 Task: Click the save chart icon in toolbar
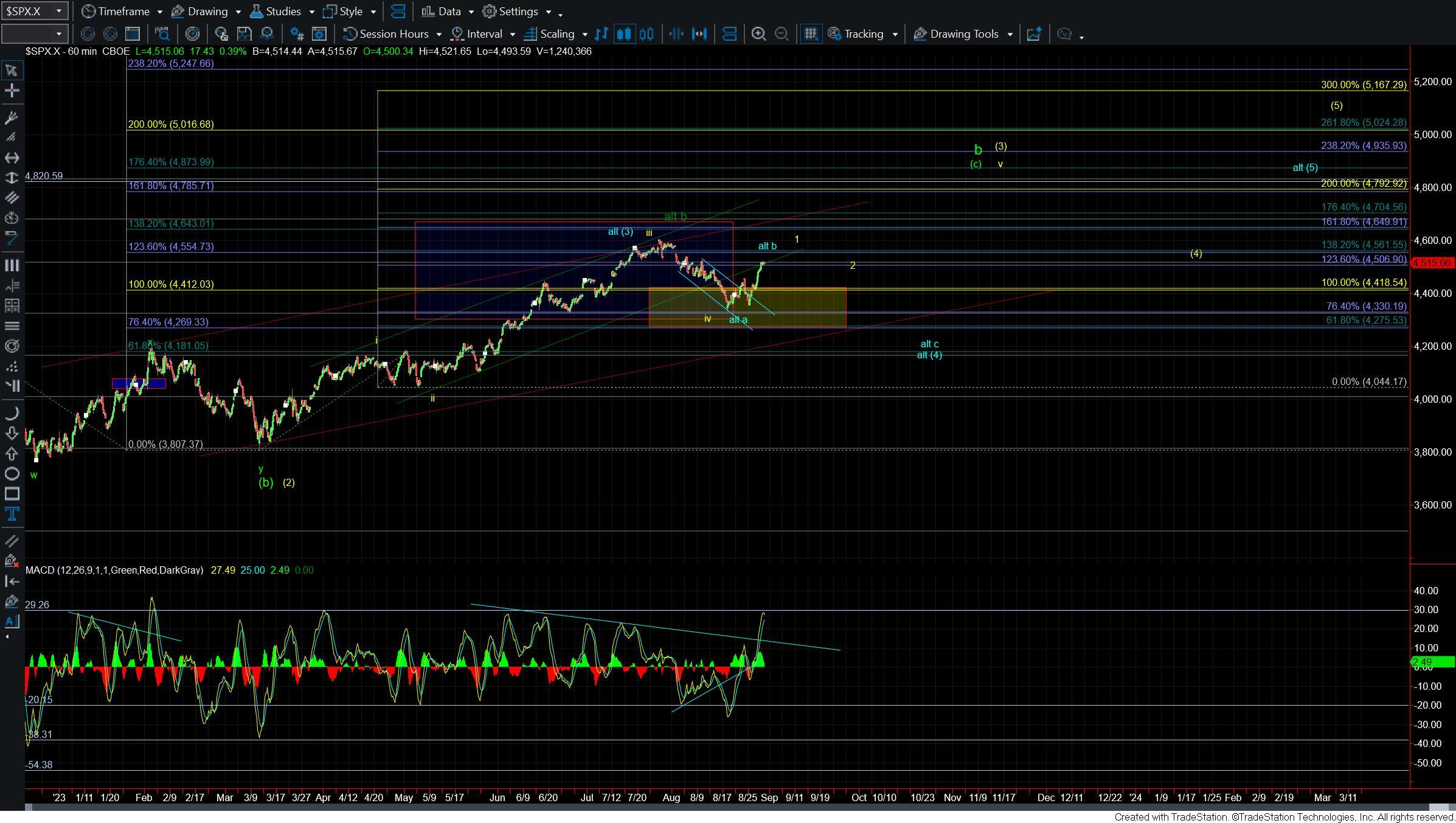244,34
